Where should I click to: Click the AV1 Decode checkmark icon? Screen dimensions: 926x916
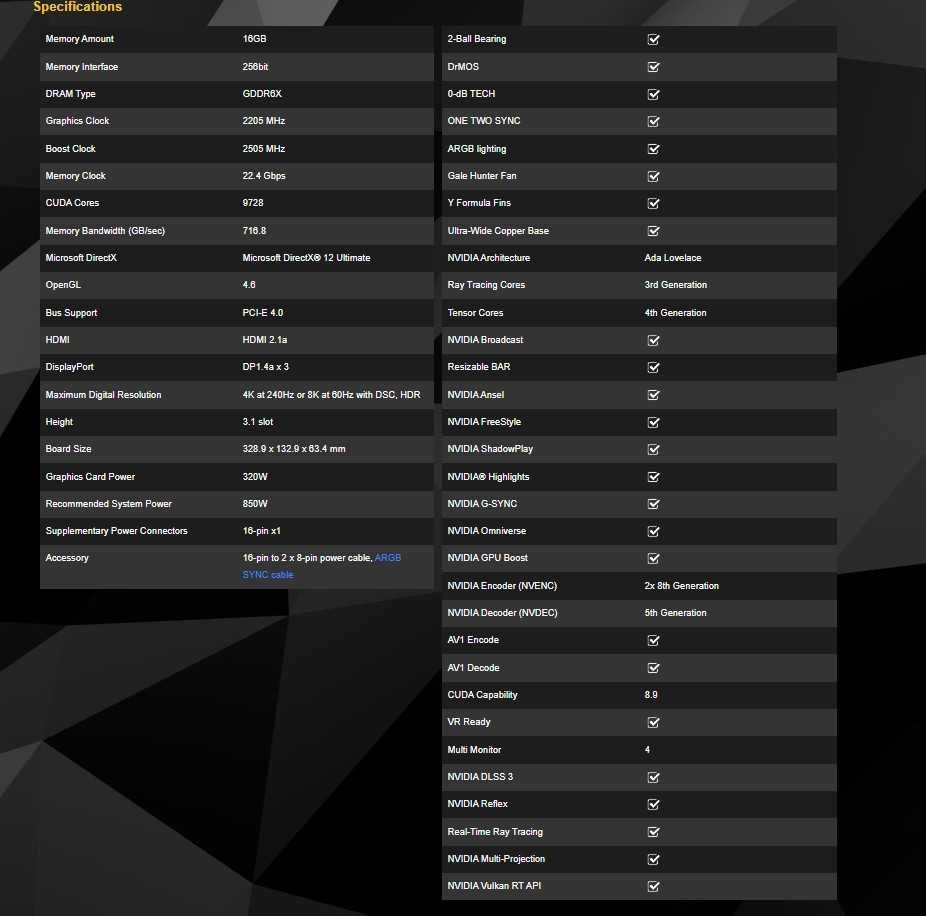pos(653,669)
